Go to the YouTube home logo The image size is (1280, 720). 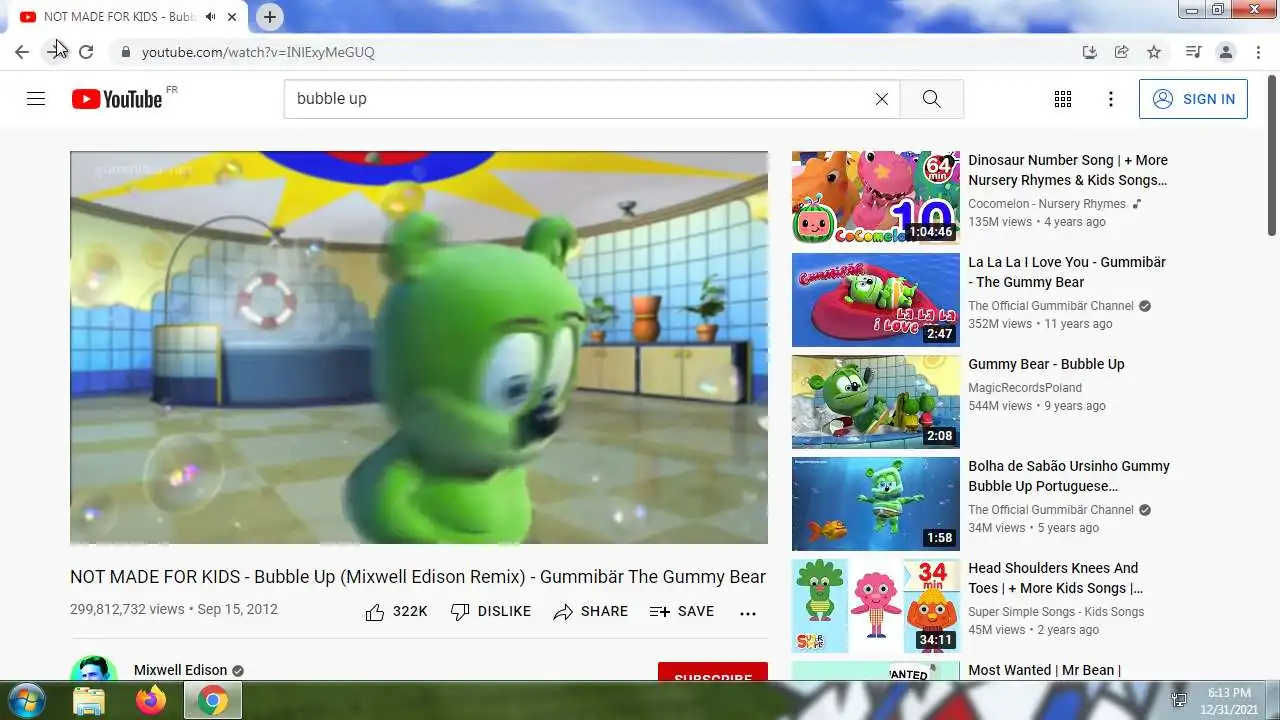pyautogui.click(x=117, y=99)
